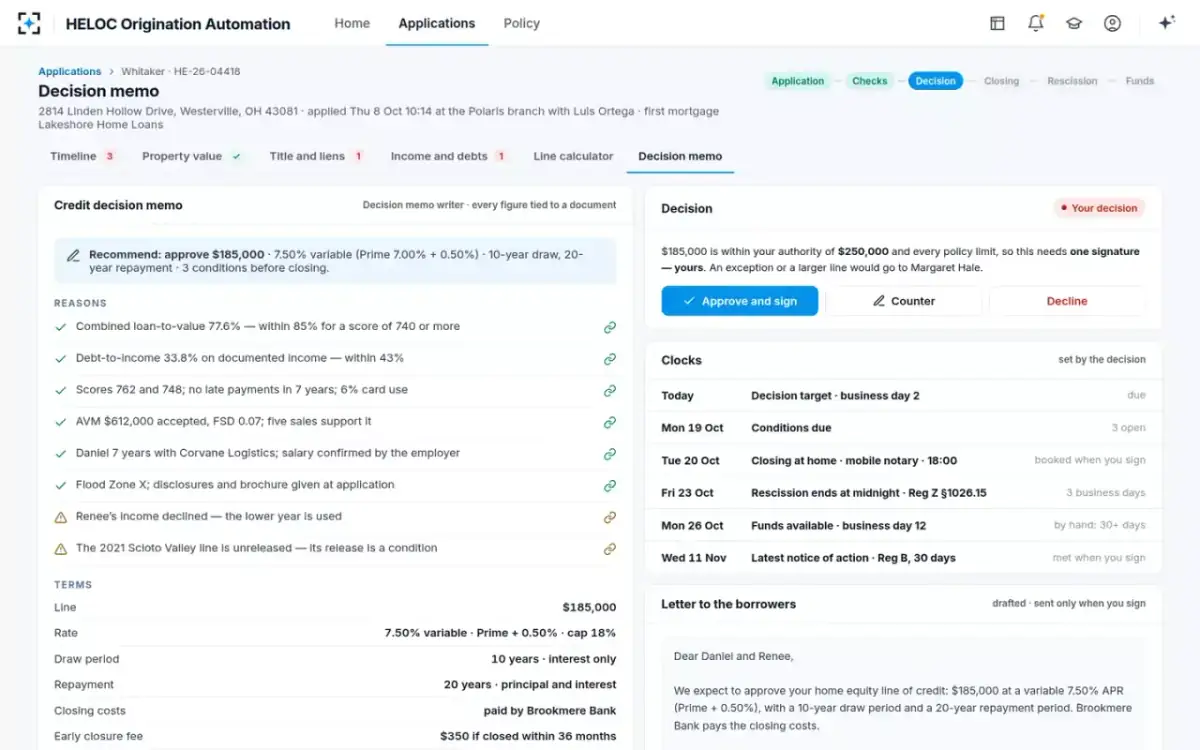Viewport: 1200px width, 750px height.
Task: Select the 'Fri 23 Oct' rescission row
Action: (x=903, y=493)
